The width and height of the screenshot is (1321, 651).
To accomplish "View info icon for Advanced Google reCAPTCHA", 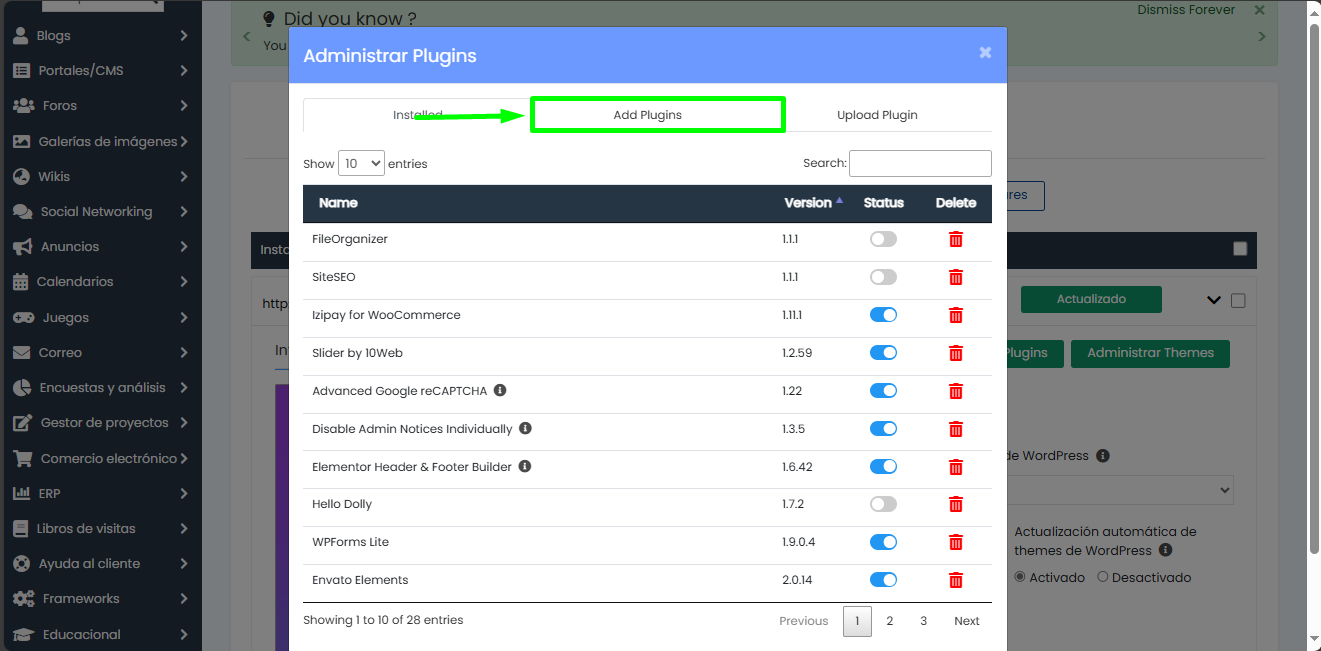I will 499,391.
